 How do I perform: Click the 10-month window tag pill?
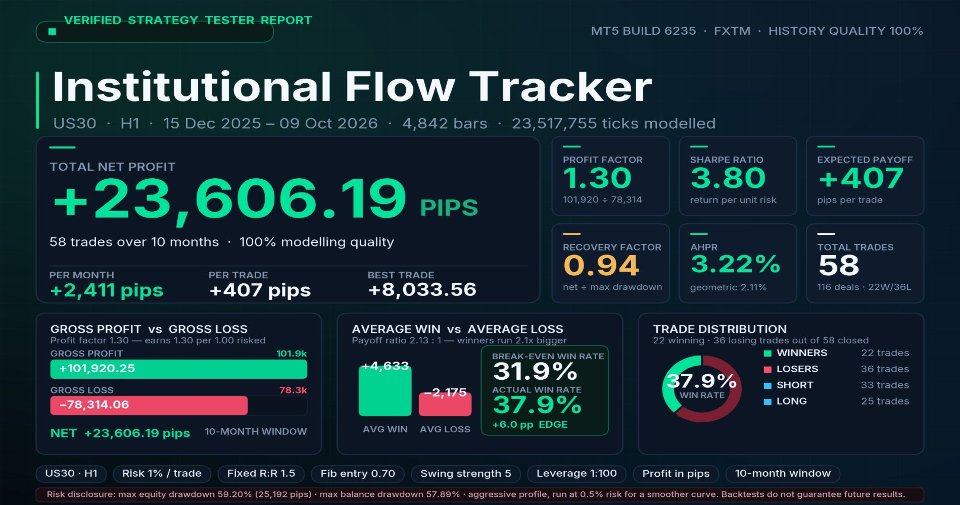[783, 474]
